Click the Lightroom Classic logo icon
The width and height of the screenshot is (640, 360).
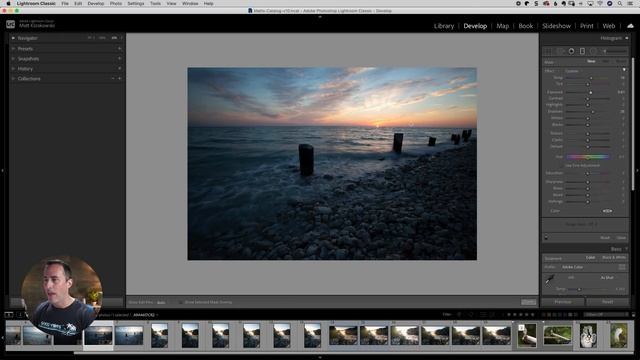coord(11,24)
